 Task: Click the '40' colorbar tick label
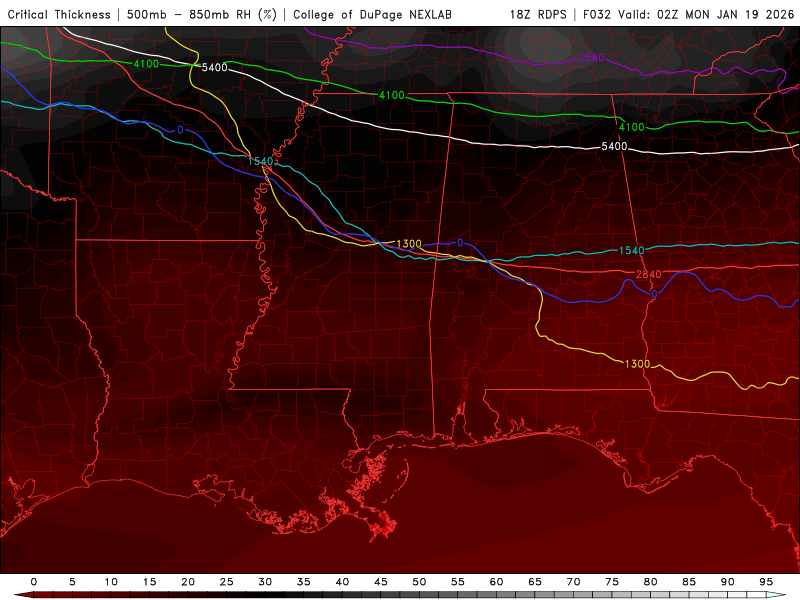[342, 582]
